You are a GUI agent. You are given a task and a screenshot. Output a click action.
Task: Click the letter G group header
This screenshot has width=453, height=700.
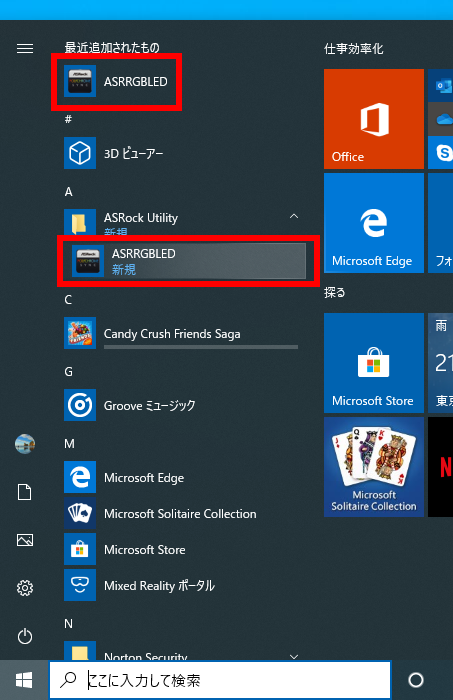pos(68,371)
